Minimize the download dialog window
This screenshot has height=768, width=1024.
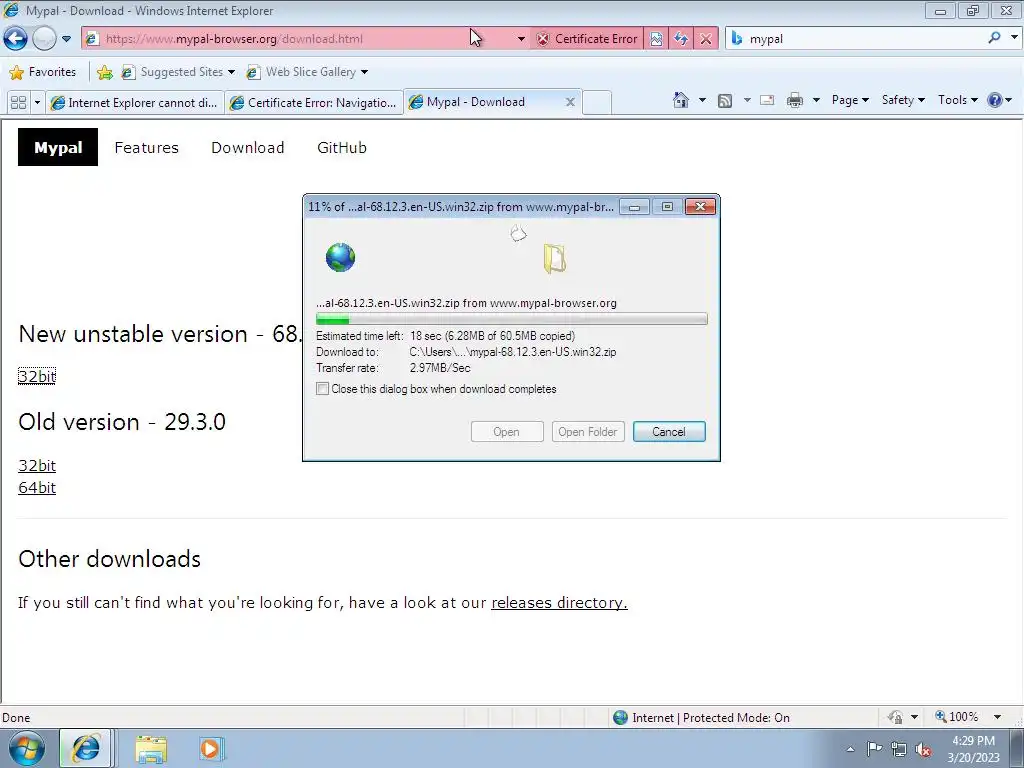pos(634,207)
